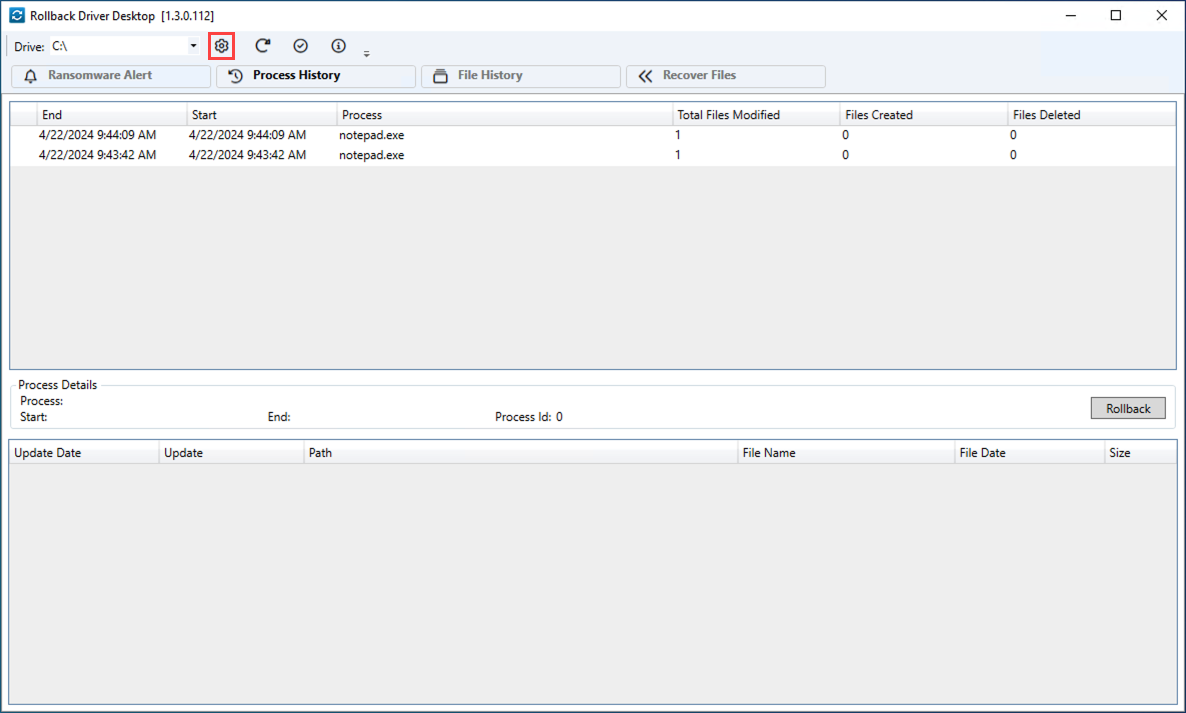Open the info (i) toolbar icon
Viewport: 1186px width, 713px height.
[338, 46]
